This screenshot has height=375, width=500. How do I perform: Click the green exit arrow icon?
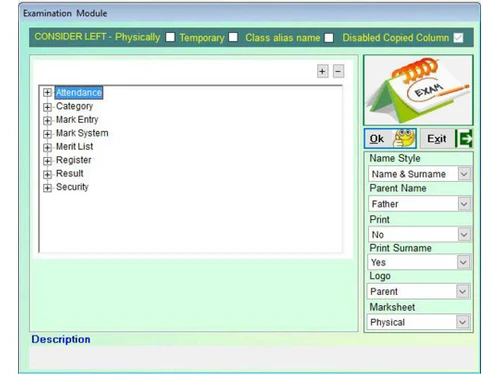click(465, 138)
